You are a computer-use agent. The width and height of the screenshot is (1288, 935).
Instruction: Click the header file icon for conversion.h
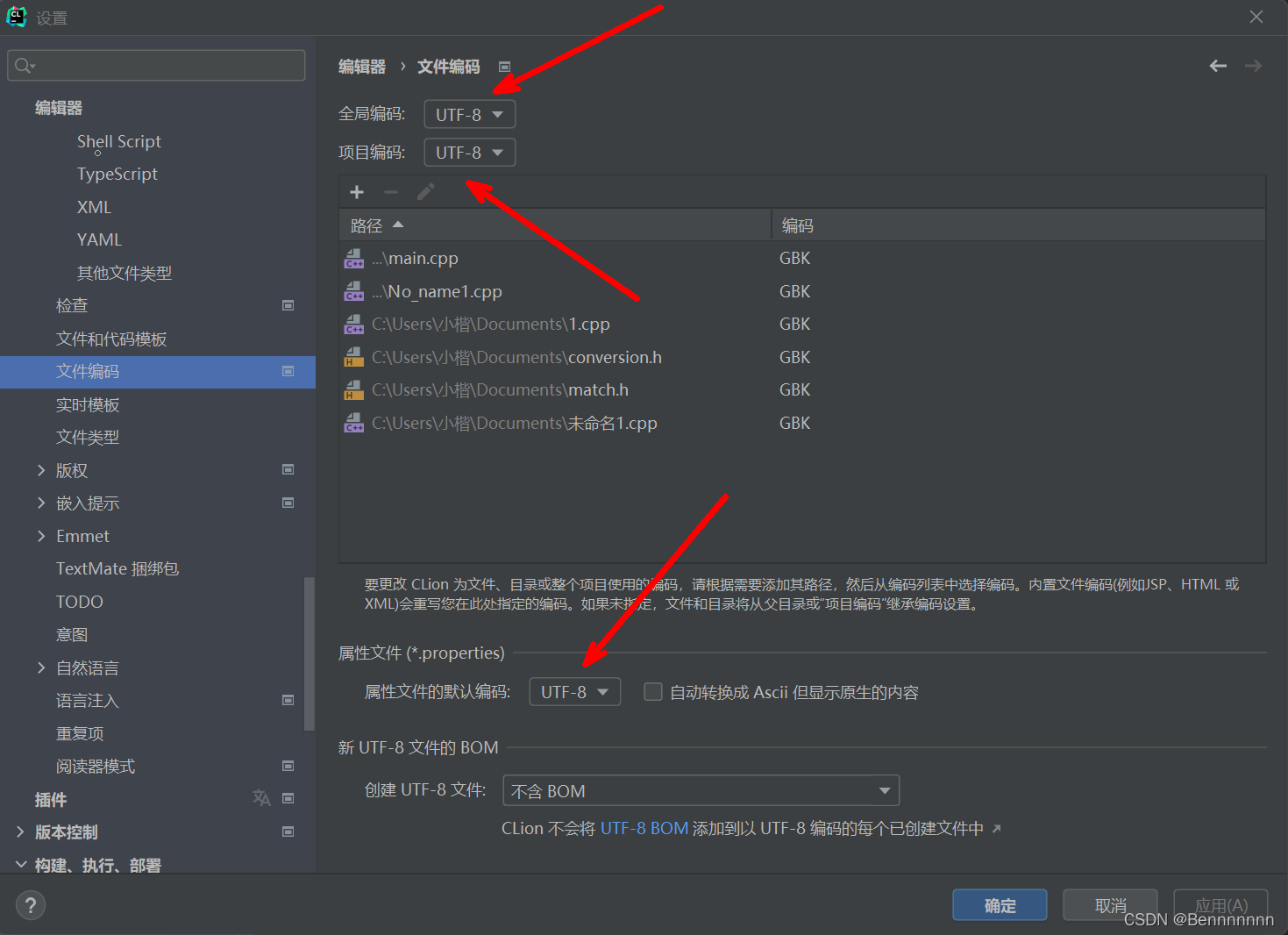(x=354, y=357)
